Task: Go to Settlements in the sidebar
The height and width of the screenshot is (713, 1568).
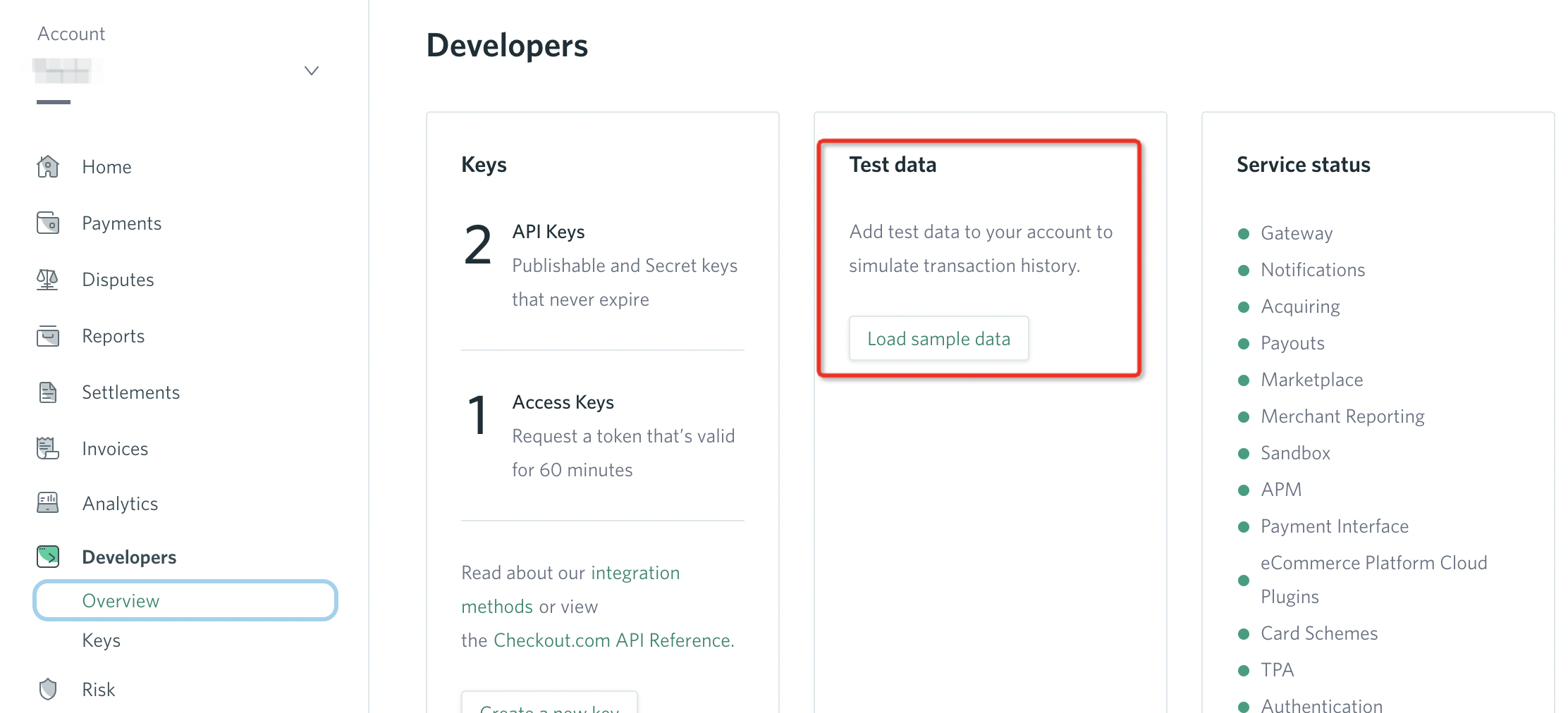Action: coord(130,392)
